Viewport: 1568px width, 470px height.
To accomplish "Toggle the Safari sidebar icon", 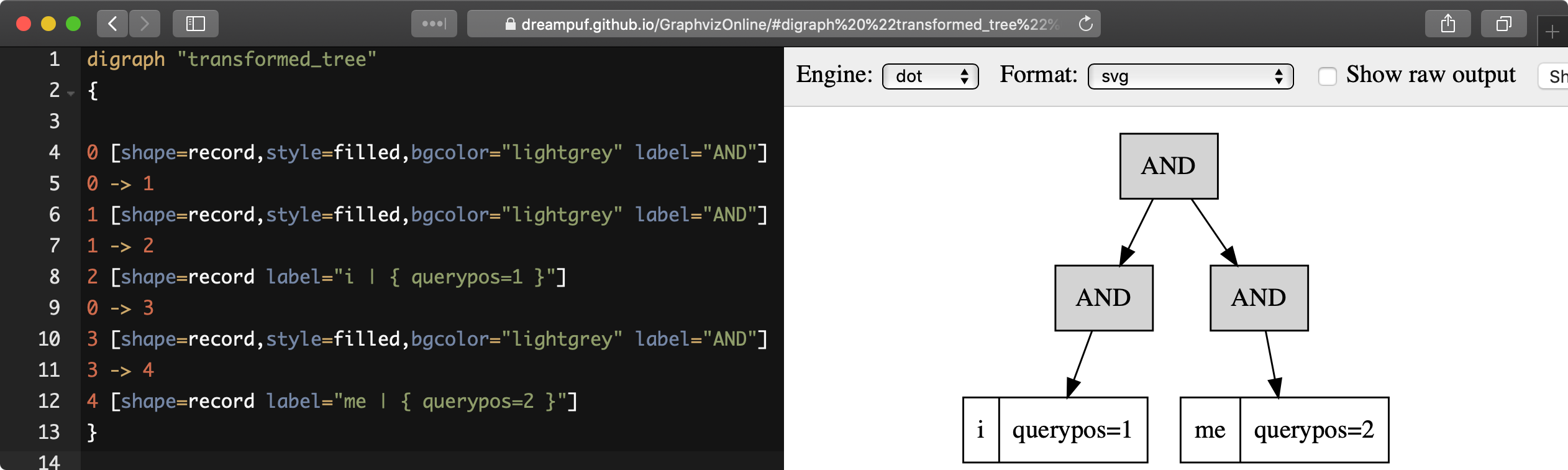I will coord(196,24).
